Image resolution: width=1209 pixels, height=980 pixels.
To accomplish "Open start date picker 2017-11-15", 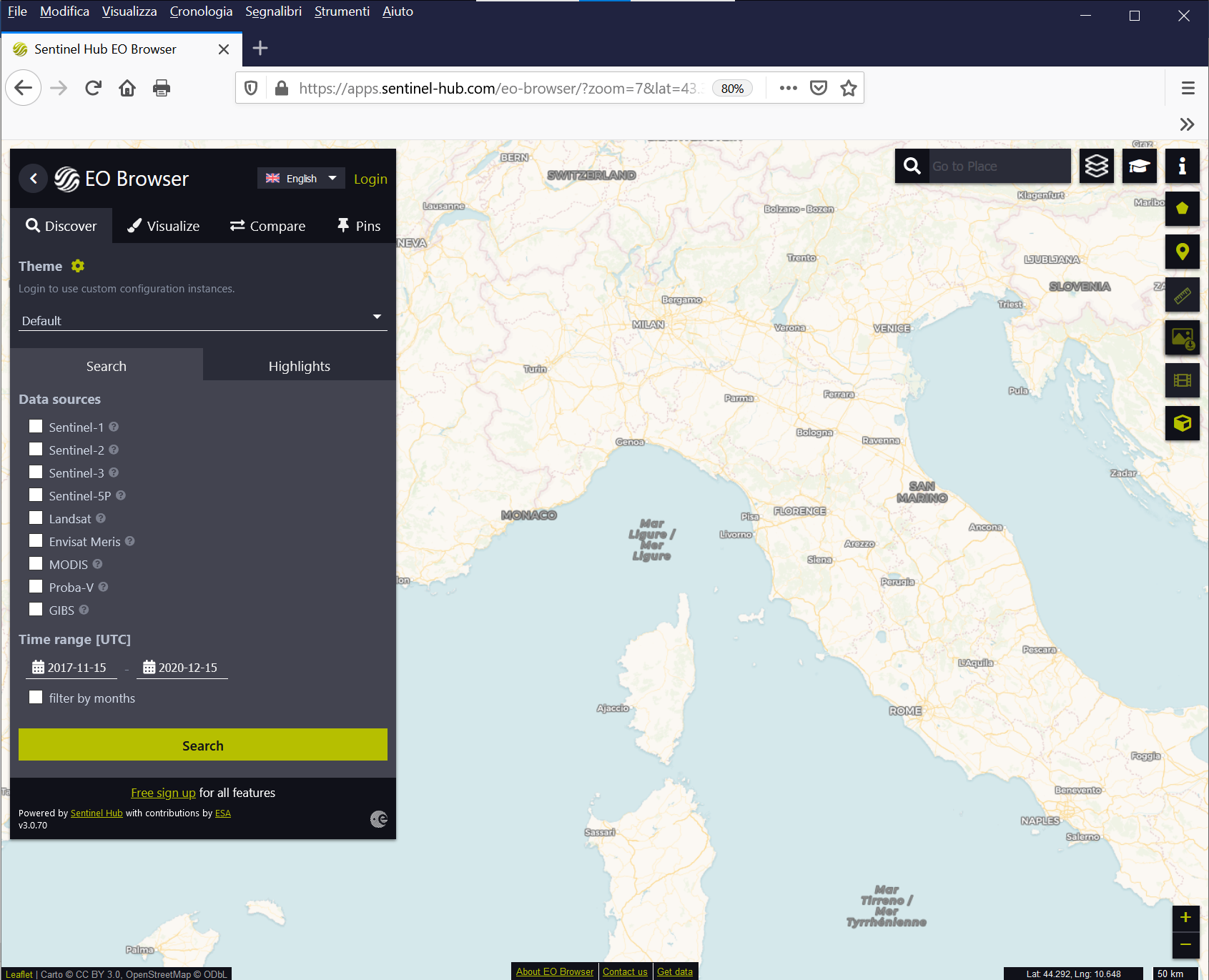I will click(71, 668).
